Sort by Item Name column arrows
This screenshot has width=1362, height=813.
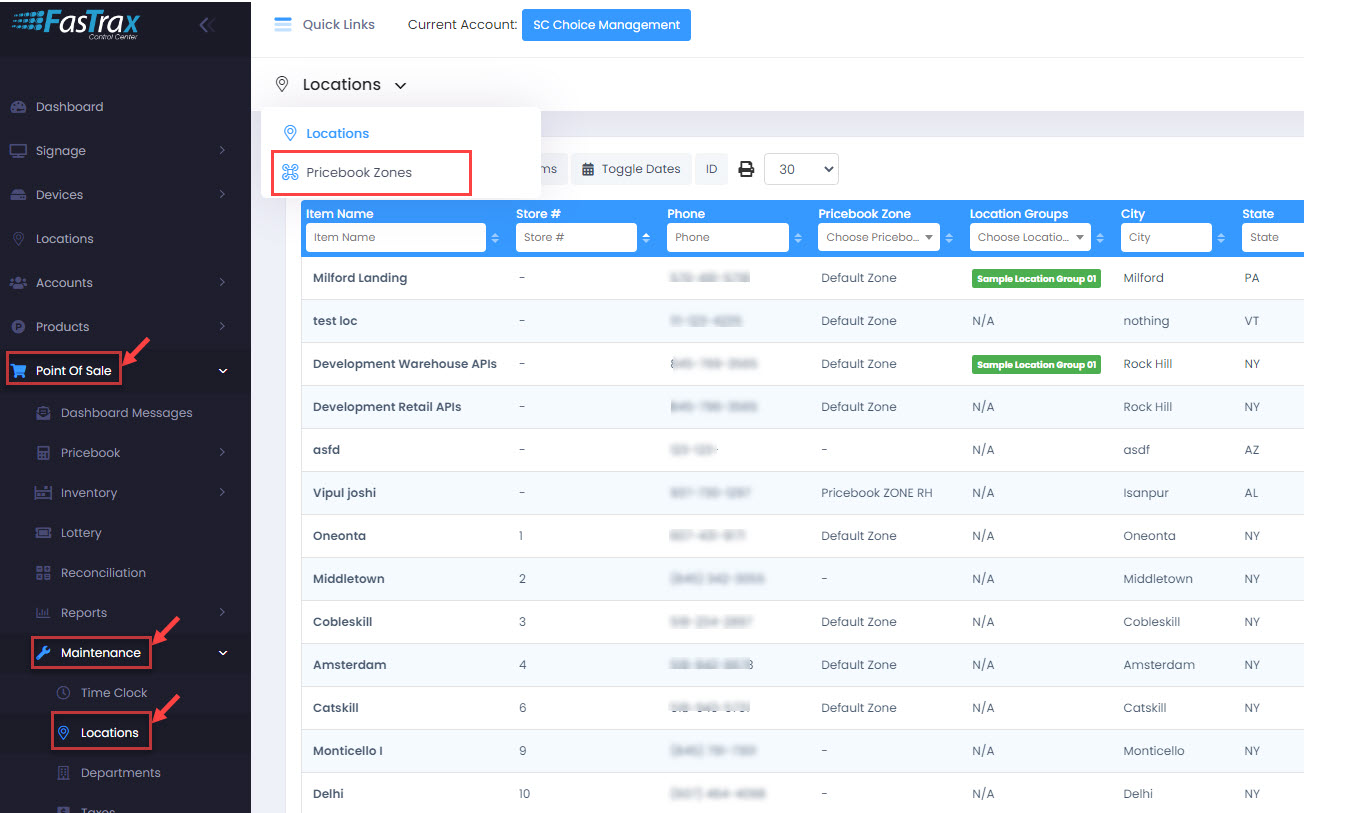click(x=495, y=238)
